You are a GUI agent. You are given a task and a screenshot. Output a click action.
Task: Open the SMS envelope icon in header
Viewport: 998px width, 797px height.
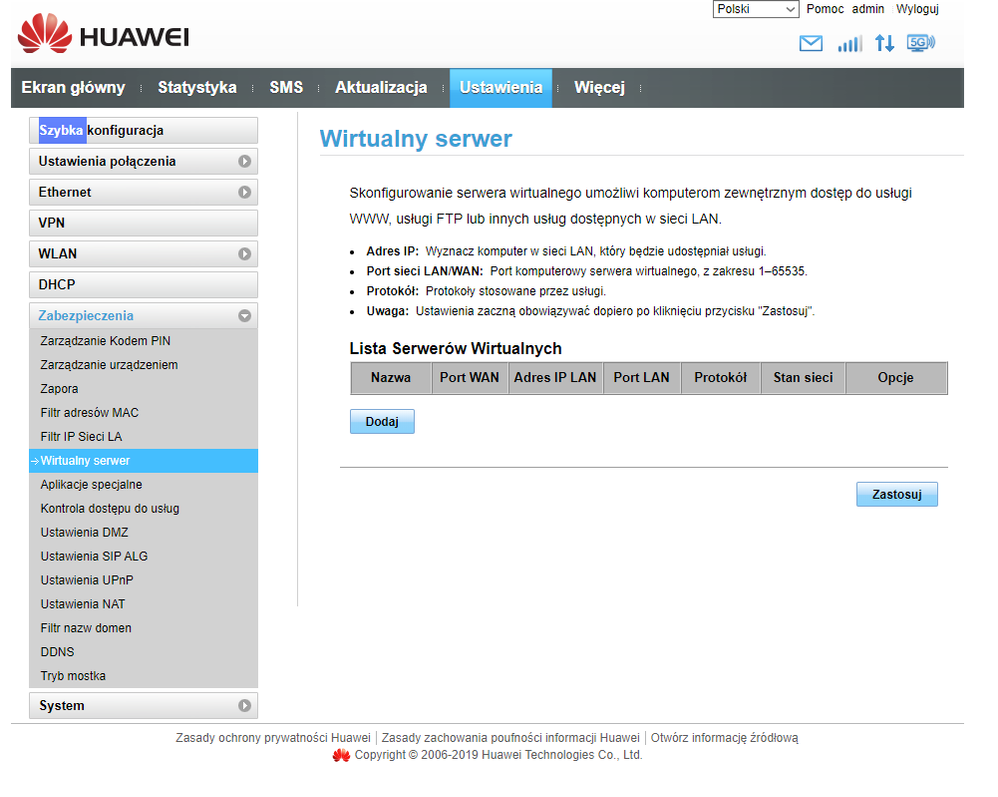810,43
